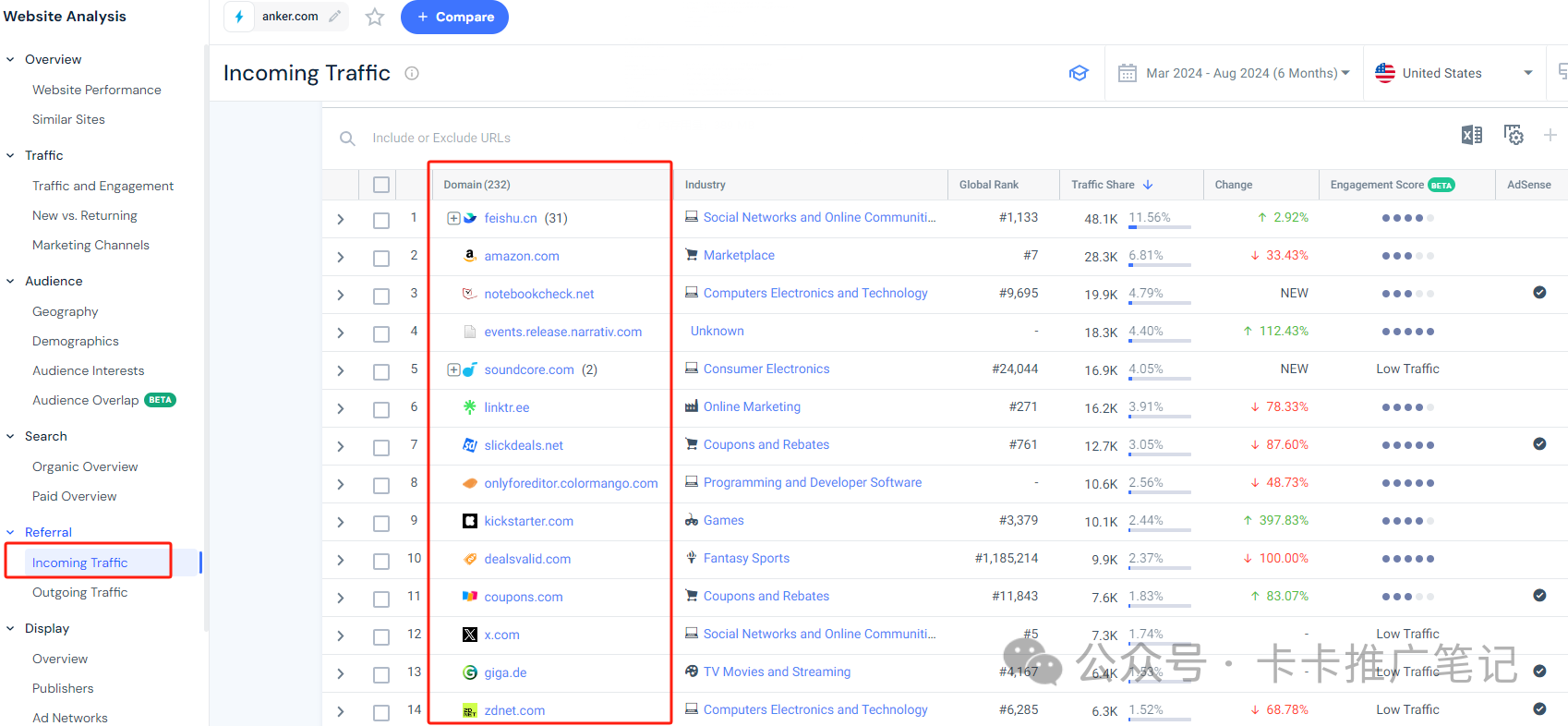
Task: Open Marketing Channels sidebar item
Action: click(90, 245)
